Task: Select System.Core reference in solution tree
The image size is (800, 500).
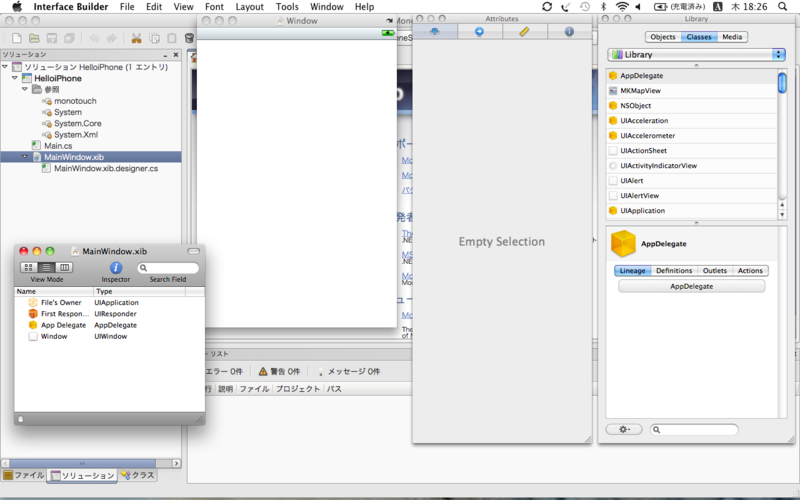Action: (x=78, y=123)
